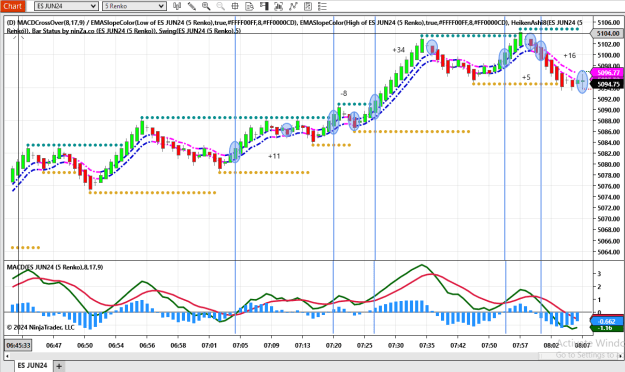Click the greyed Zoom Out magnifier icon
Viewport: 625px width, 372px height.
pos(220,6)
